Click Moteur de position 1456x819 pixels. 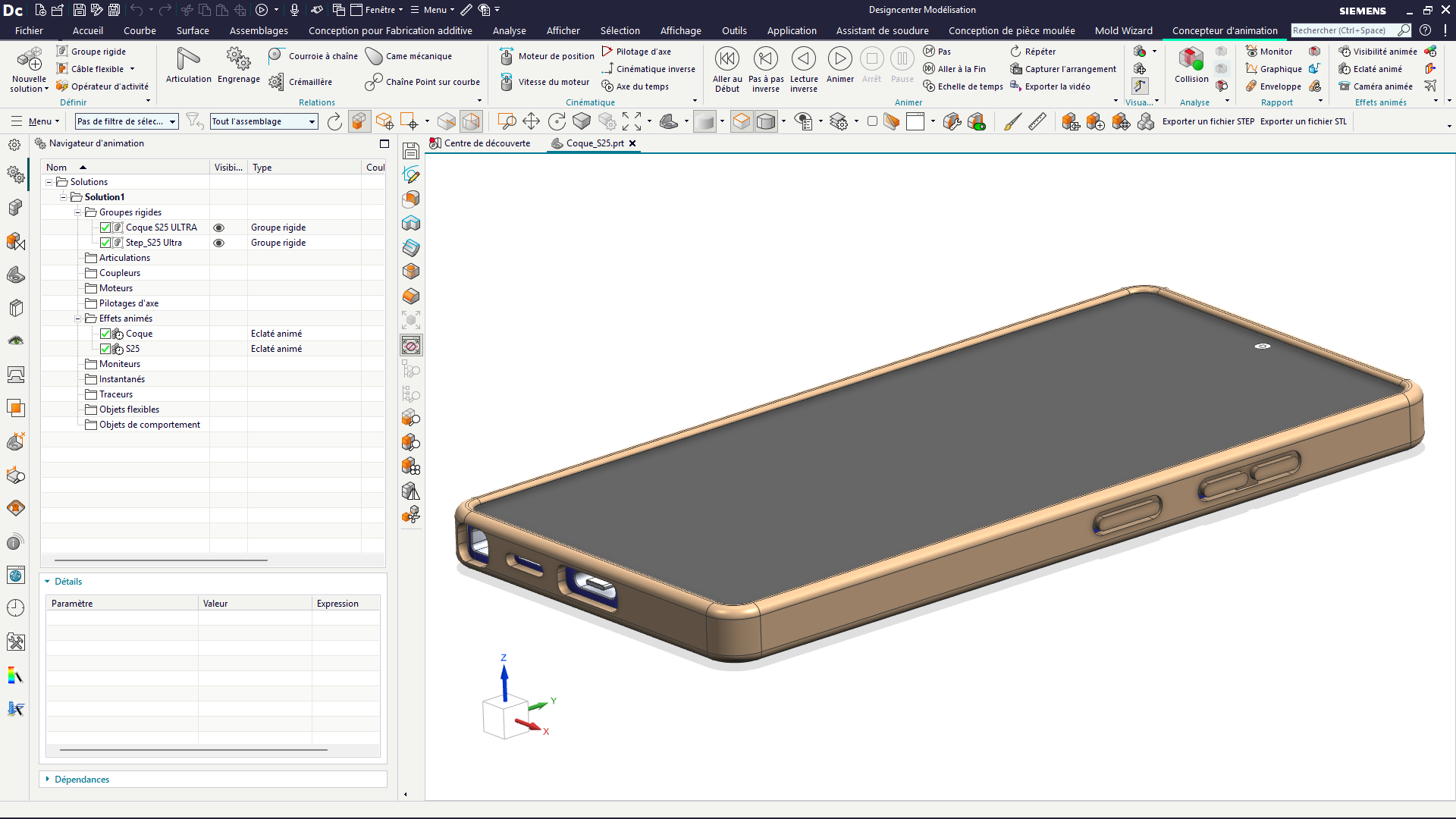tap(547, 56)
